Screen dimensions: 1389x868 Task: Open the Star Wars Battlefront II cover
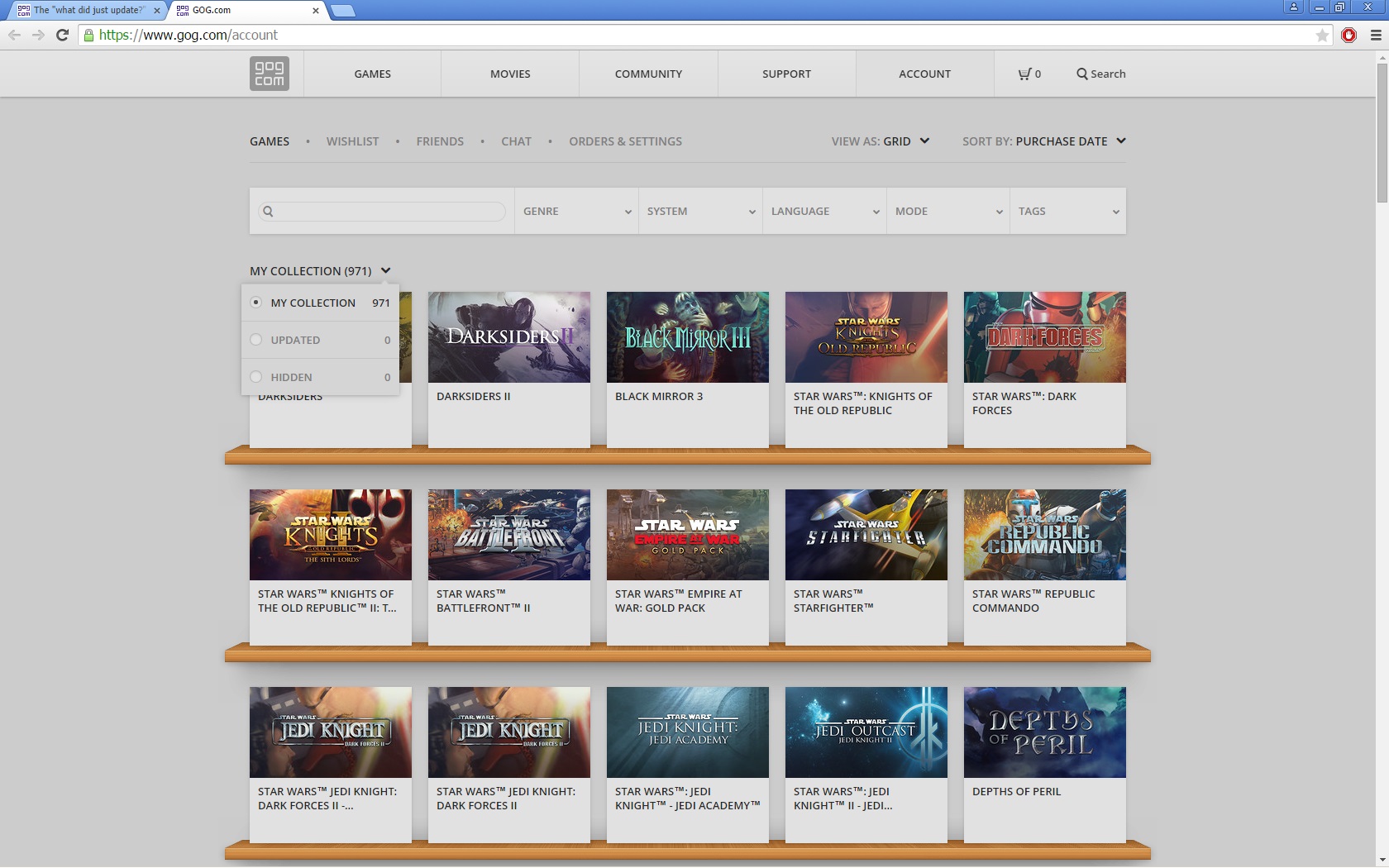[509, 535]
